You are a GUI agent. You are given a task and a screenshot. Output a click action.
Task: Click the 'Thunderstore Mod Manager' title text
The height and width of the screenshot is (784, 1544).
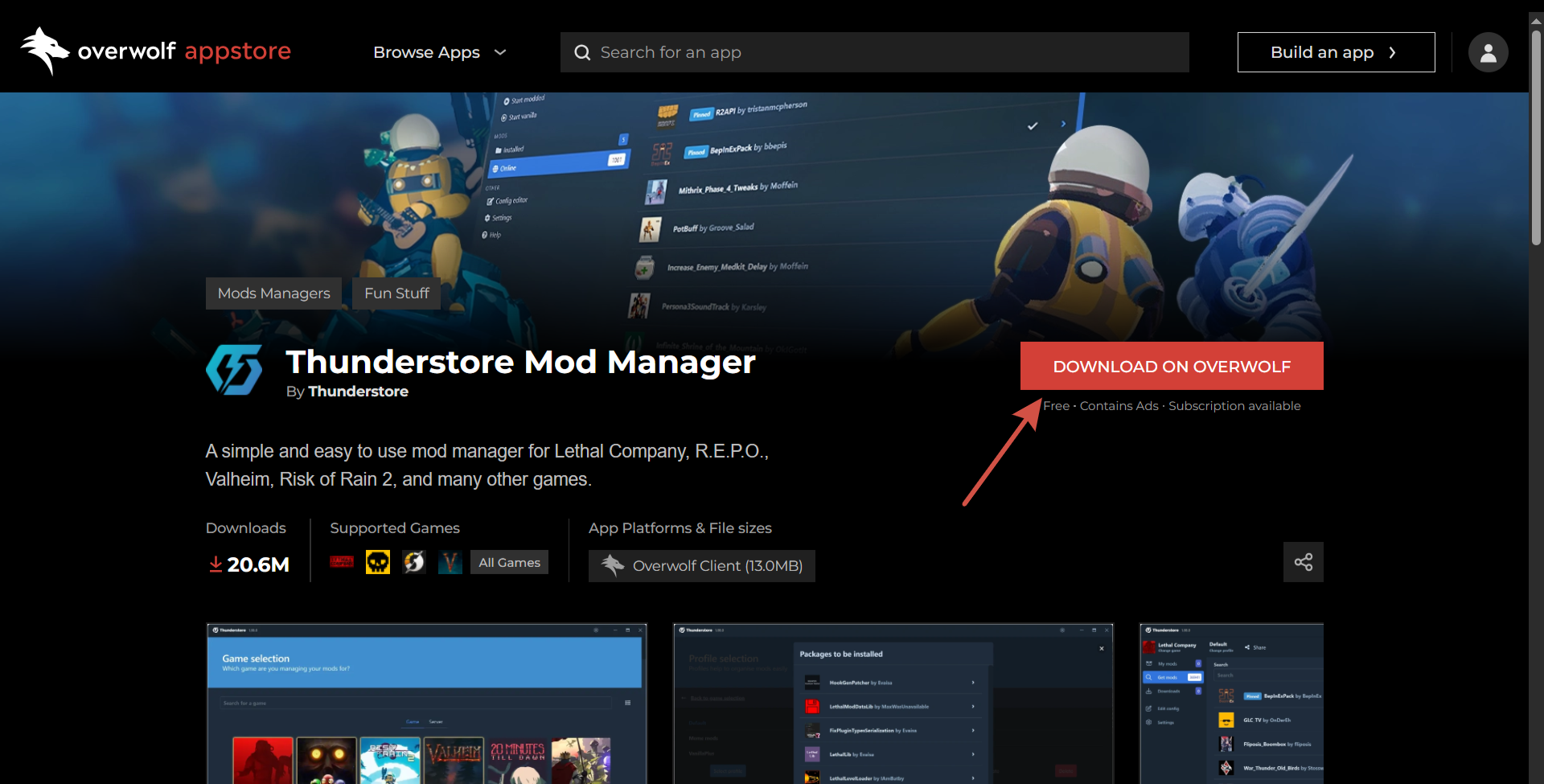pyautogui.click(x=520, y=362)
